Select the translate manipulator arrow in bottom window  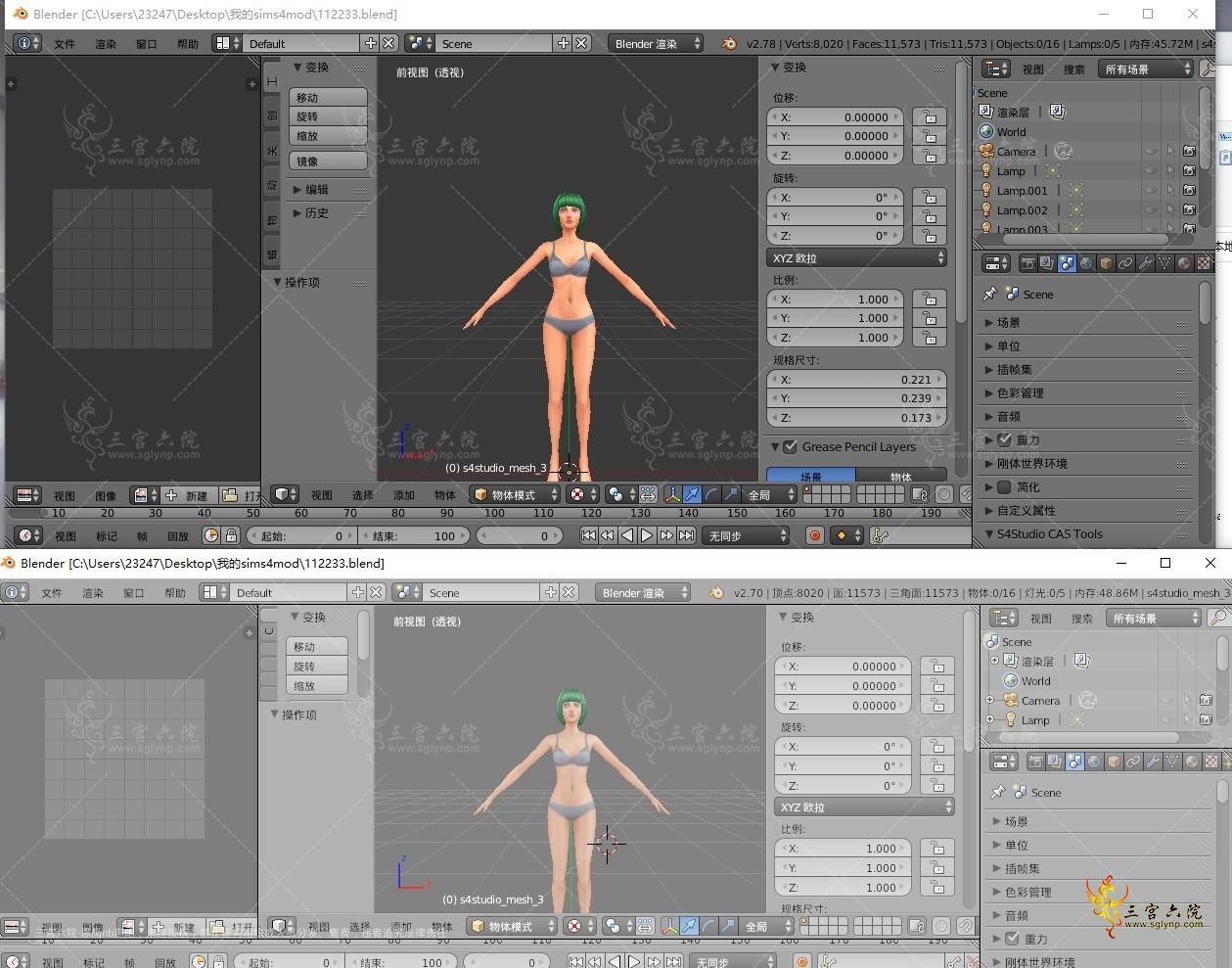[x=690, y=926]
